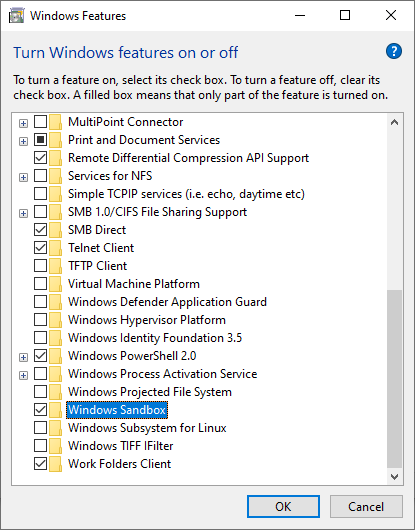415x530 pixels.
Task: Enable the MultiPoint Connector checkbox
Action: click(x=41, y=122)
